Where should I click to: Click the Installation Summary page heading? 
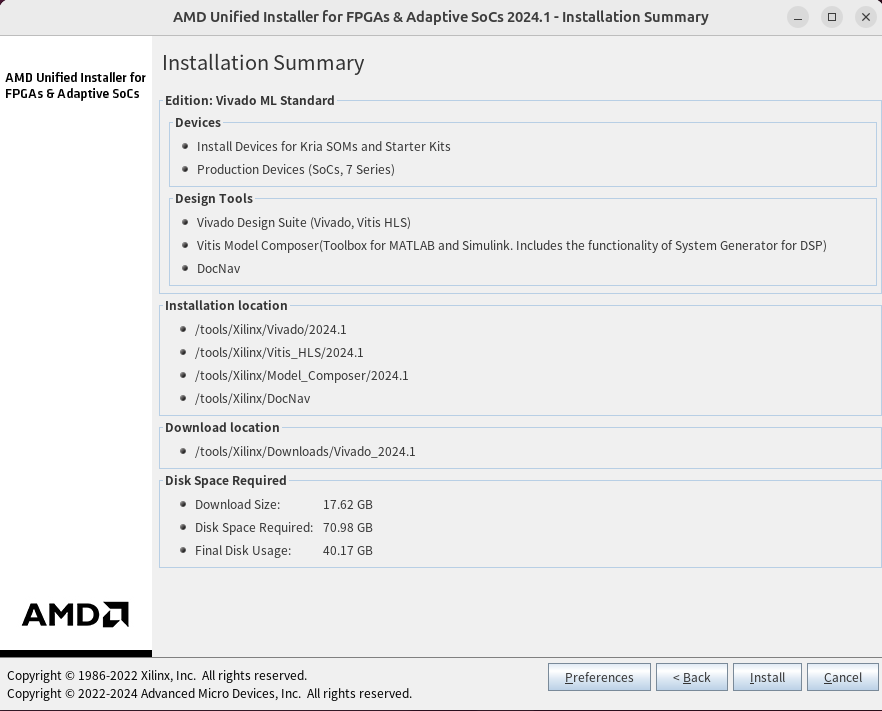263,63
